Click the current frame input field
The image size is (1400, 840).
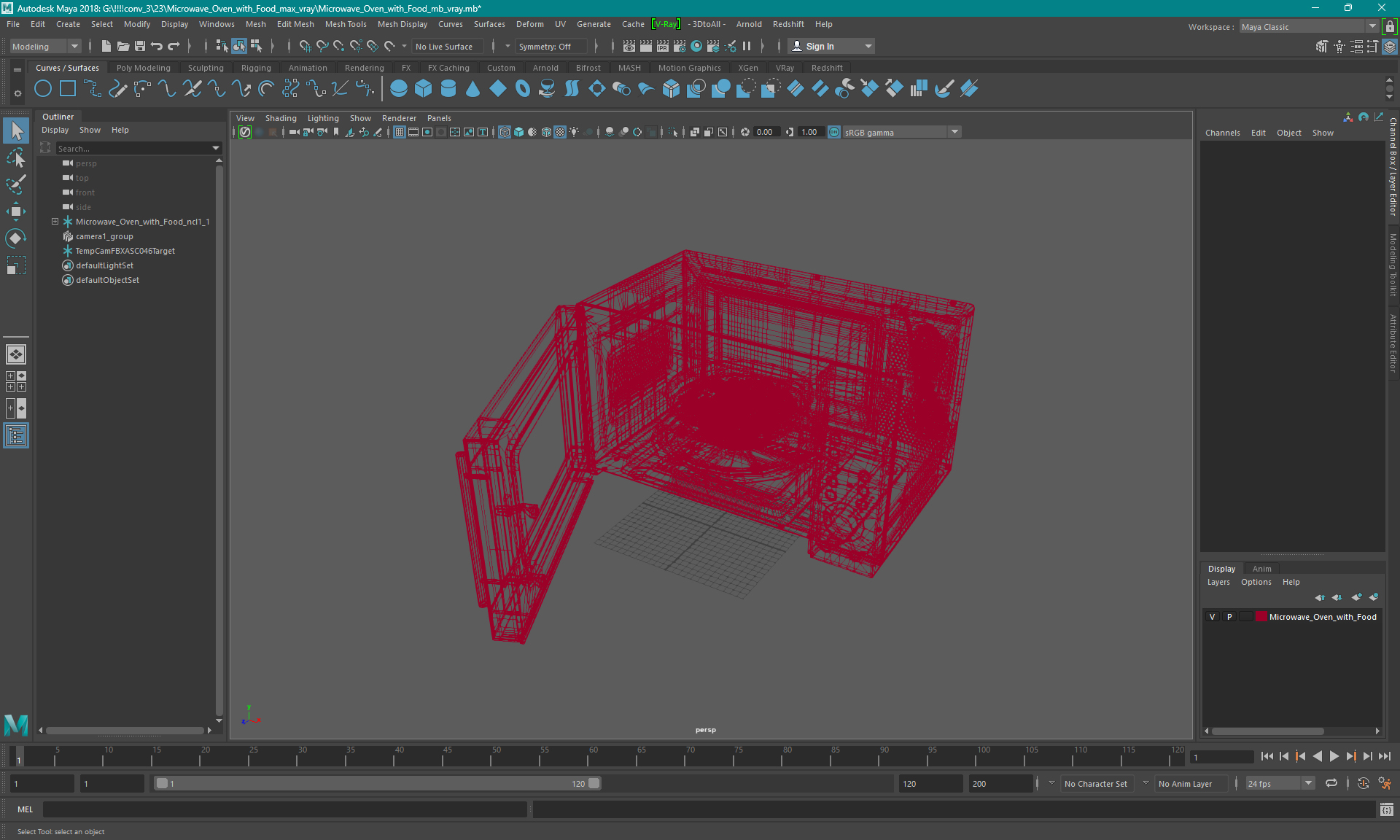tap(1221, 758)
